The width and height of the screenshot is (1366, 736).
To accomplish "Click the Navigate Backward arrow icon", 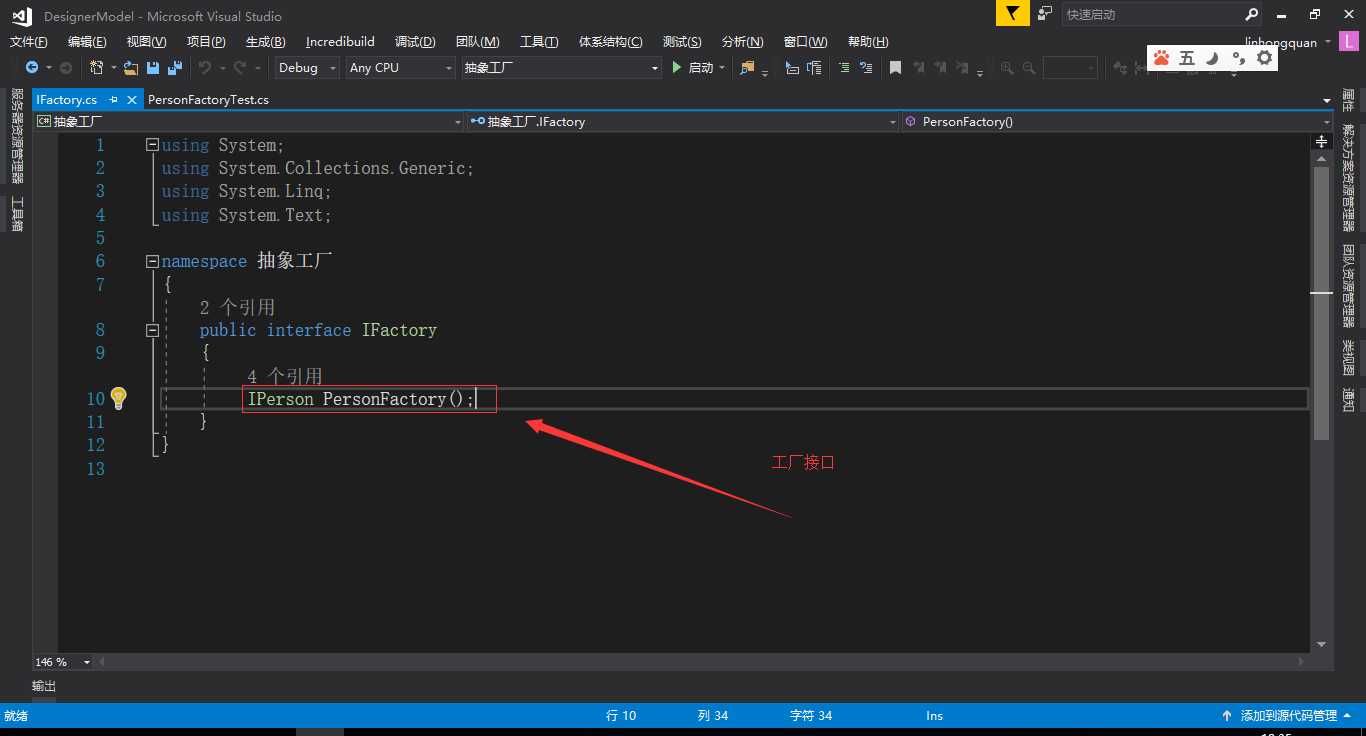I will click(x=31, y=67).
